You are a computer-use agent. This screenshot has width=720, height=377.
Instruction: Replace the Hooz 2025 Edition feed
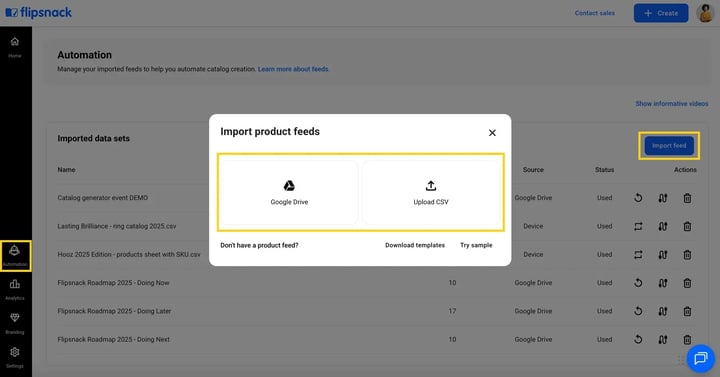pyautogui.click(x=638, y=255)
